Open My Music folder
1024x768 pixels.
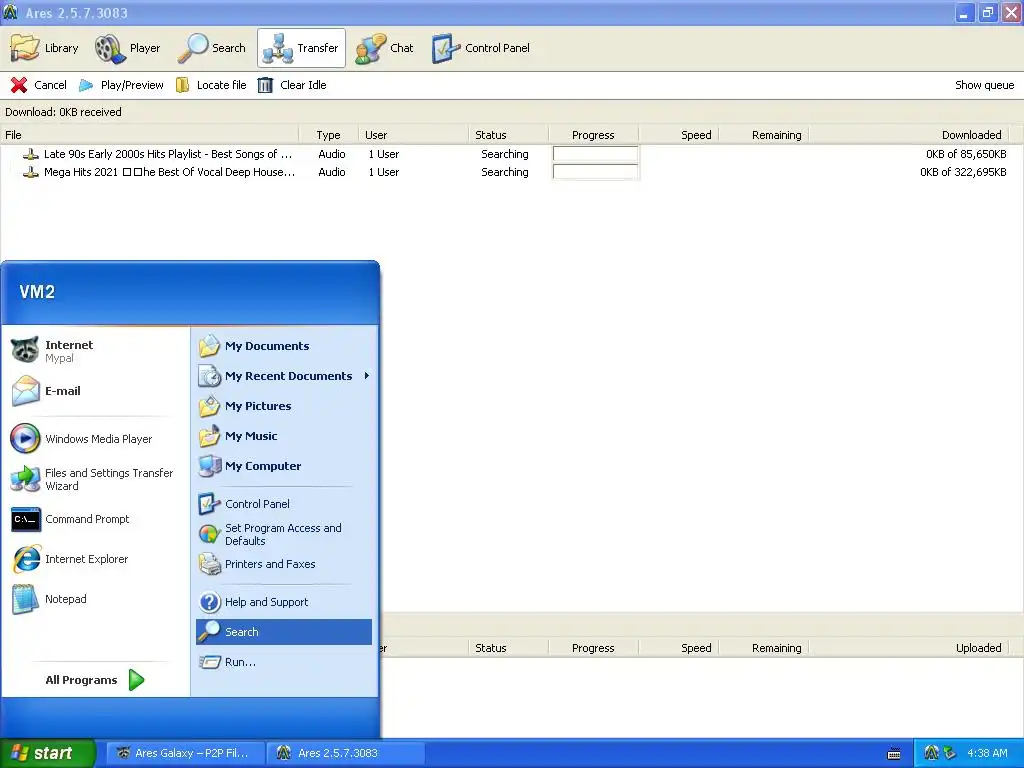click(x=284, y=436)
